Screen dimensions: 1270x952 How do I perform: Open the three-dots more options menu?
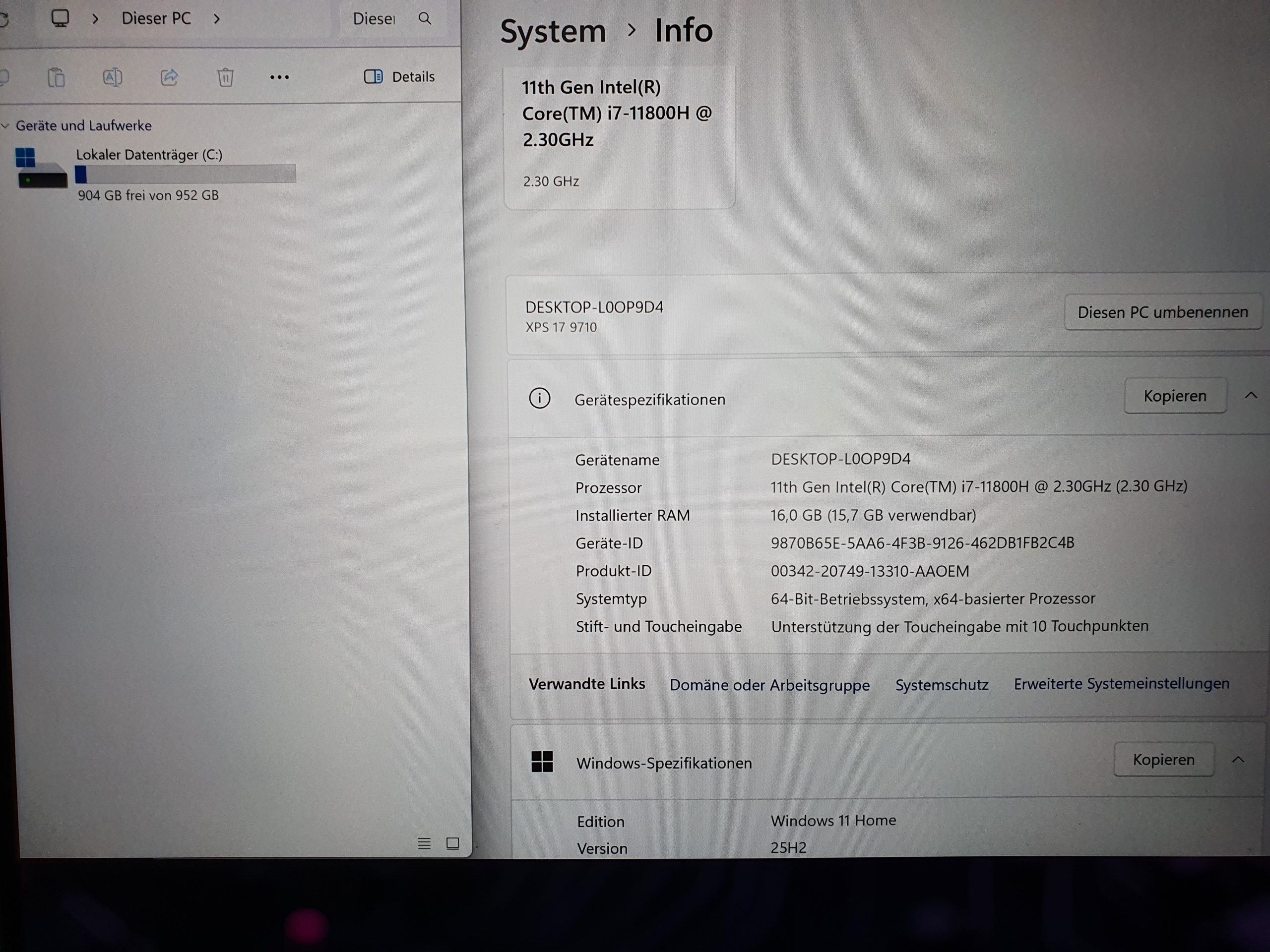[280, 77]
